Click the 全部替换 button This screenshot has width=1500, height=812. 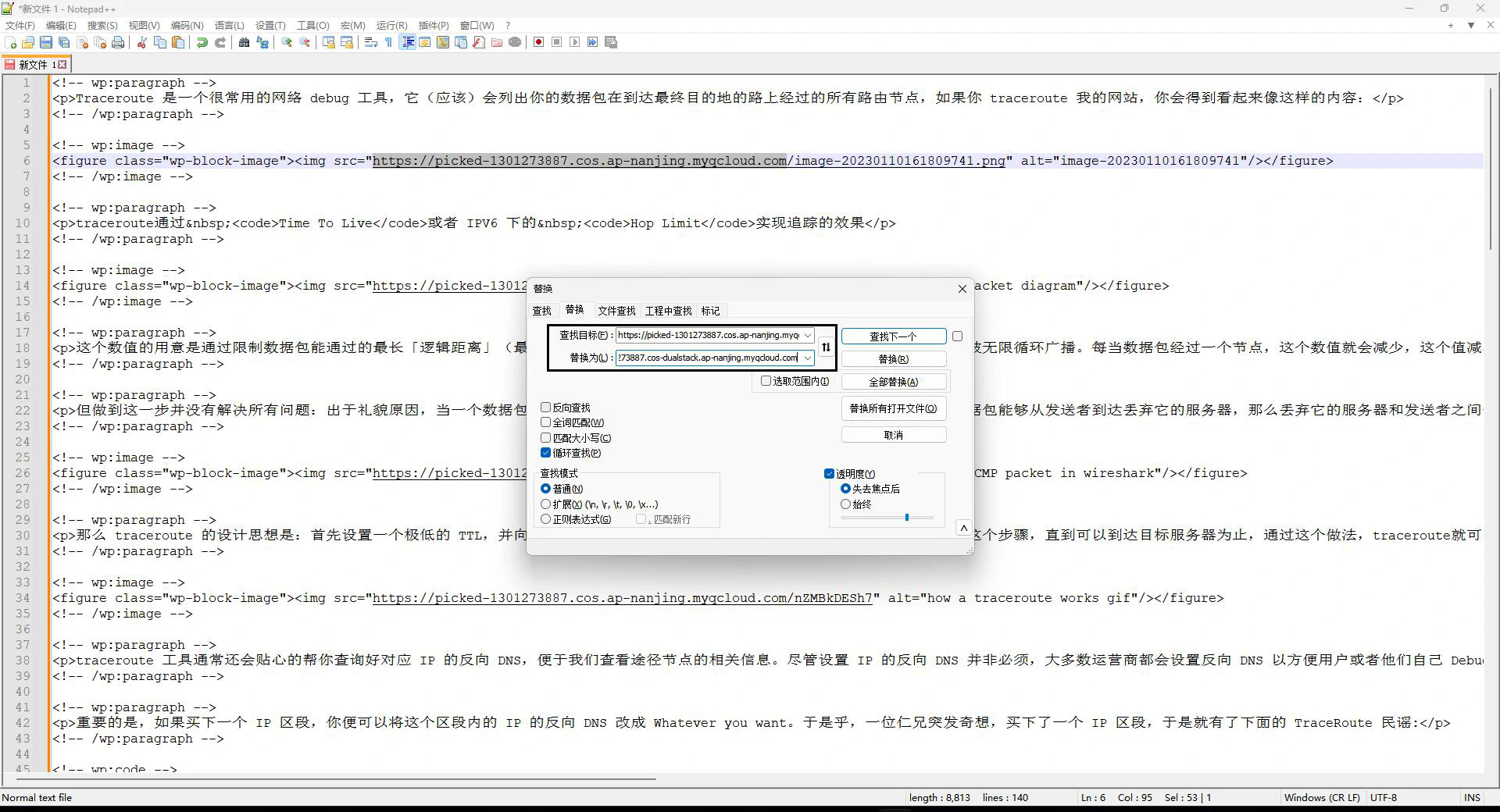(x=893, y=382)
